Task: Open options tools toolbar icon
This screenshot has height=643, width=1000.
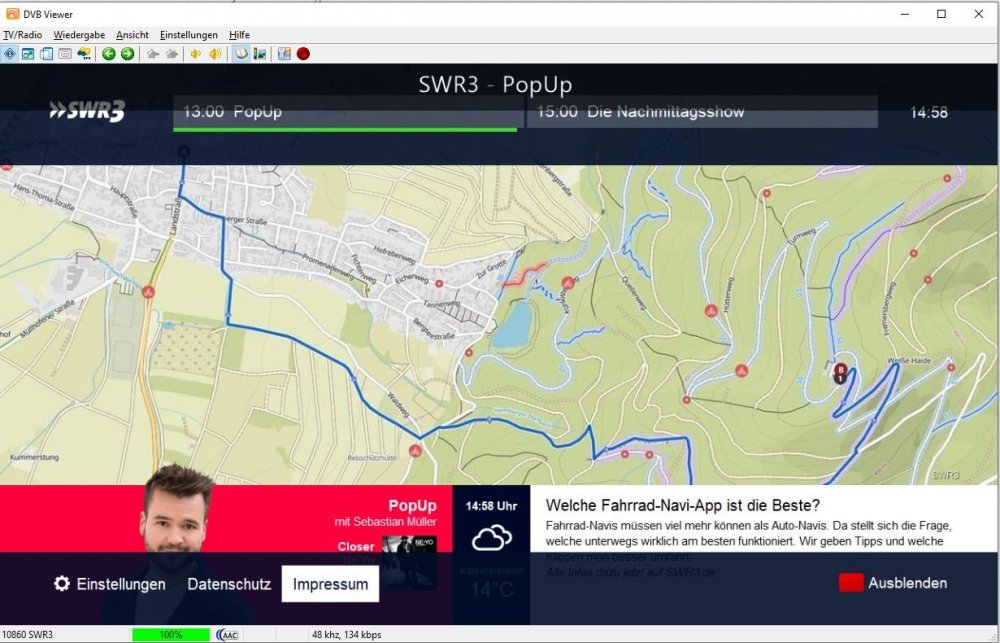Action: [x=284, y=54]
